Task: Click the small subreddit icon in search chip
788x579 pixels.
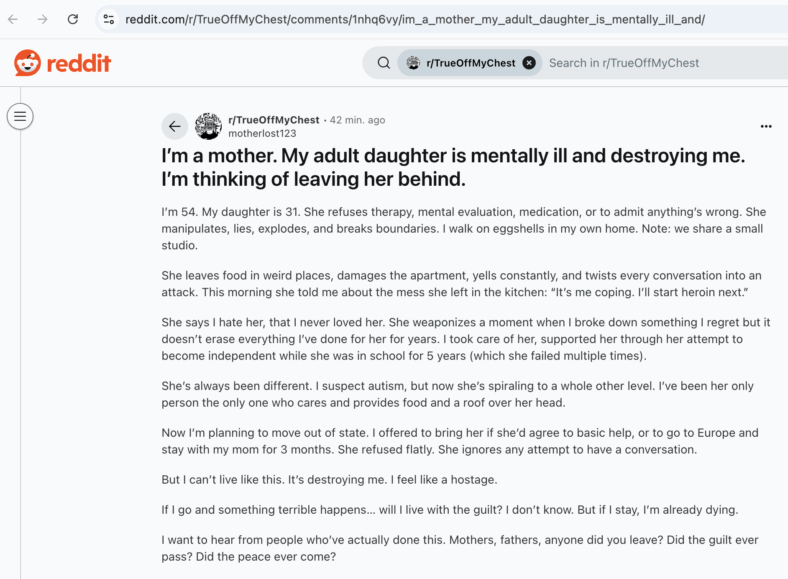Action: pyautogui.click(x=413, y=63)
